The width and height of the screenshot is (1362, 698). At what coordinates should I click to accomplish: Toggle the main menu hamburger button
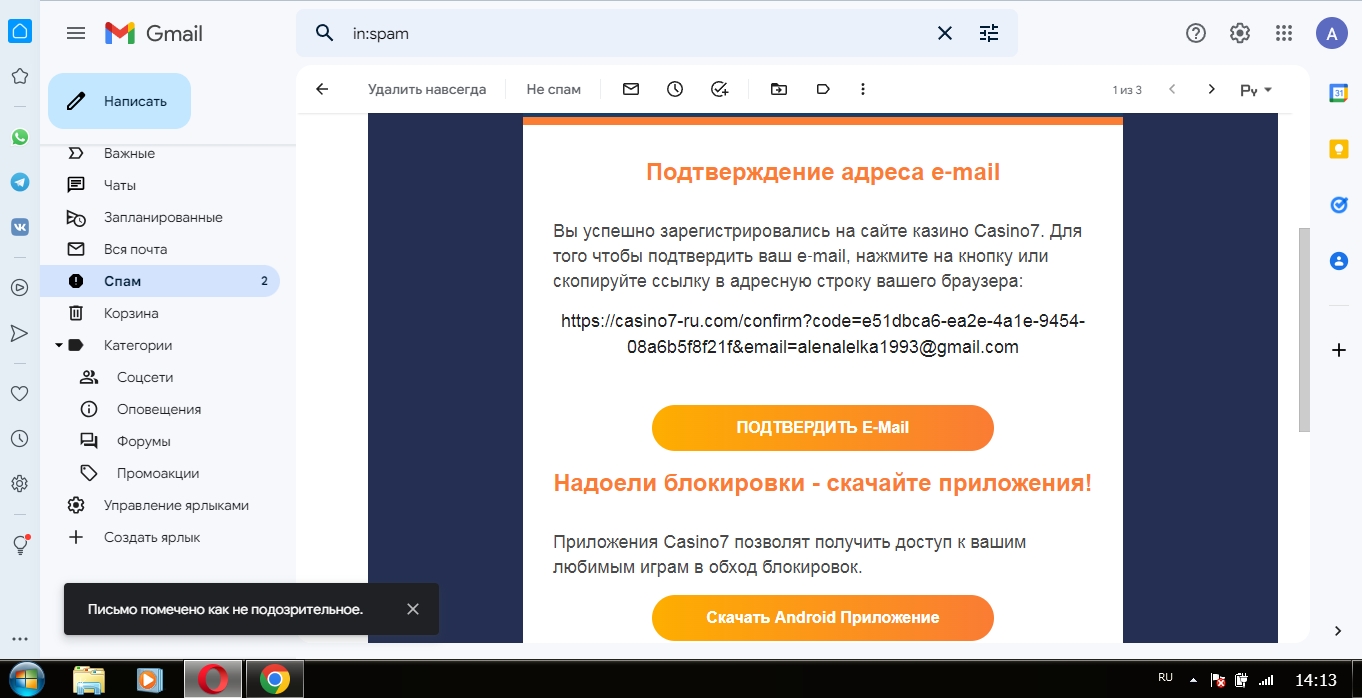click(x=76, y=33)
